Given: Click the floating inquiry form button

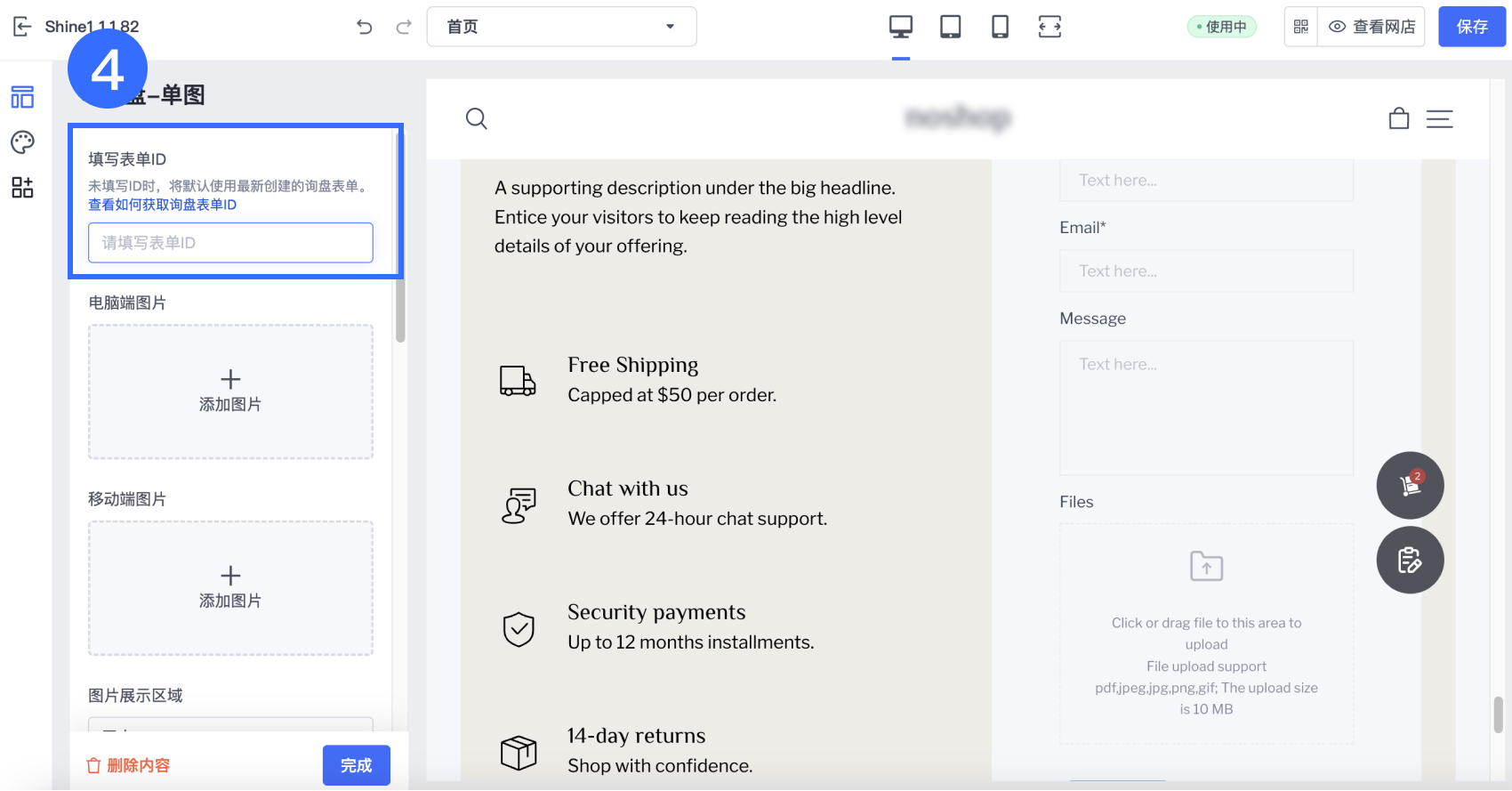Looking at the screenshot, I should (1411, 561).
